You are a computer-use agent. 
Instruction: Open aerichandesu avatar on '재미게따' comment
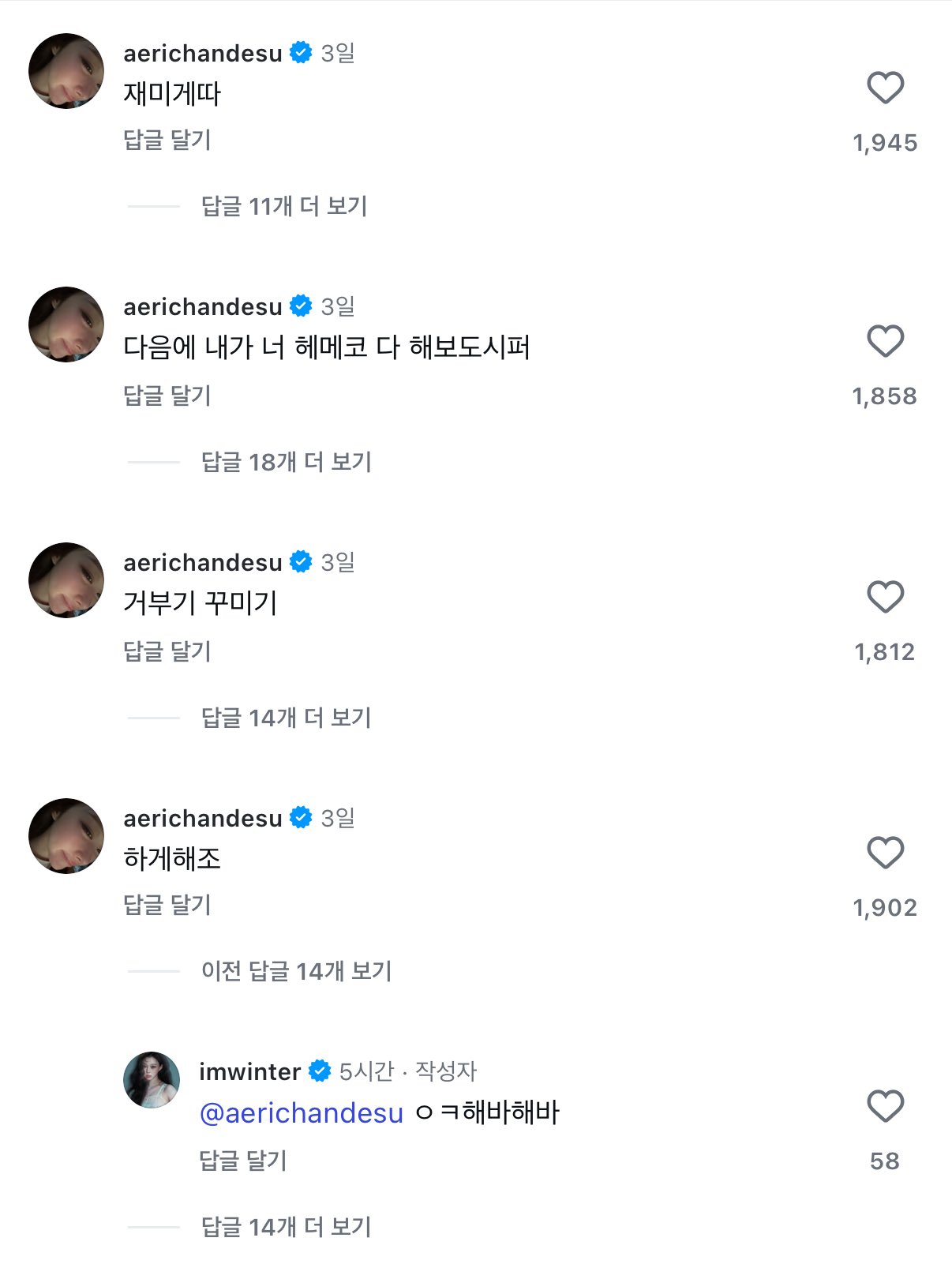(x=66, y=71)
